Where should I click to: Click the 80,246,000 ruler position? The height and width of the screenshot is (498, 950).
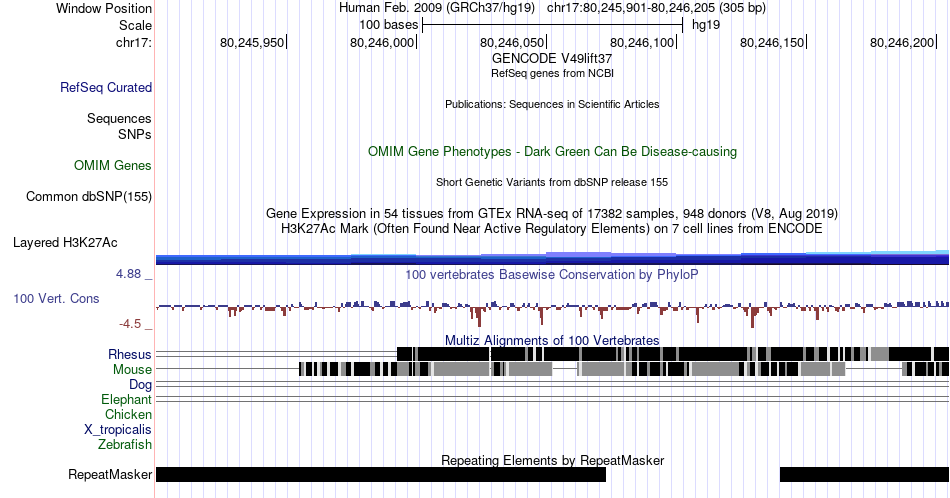(382, 42)
